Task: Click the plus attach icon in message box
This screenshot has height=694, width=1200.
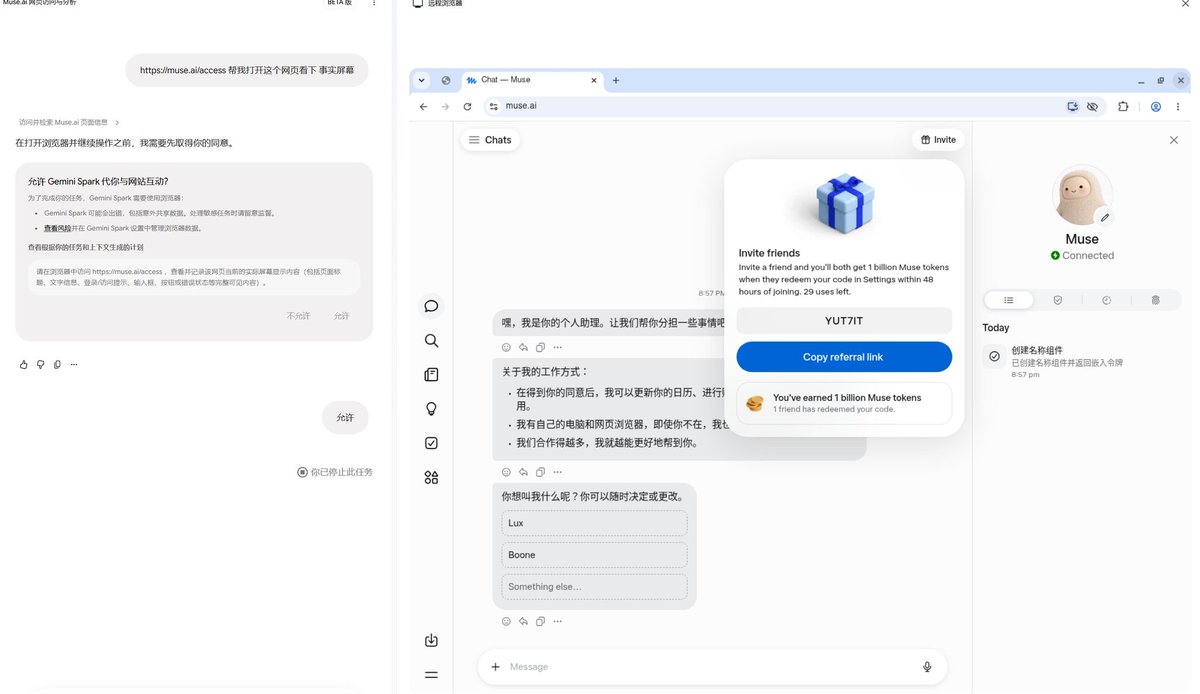Action: coord(495,667)
